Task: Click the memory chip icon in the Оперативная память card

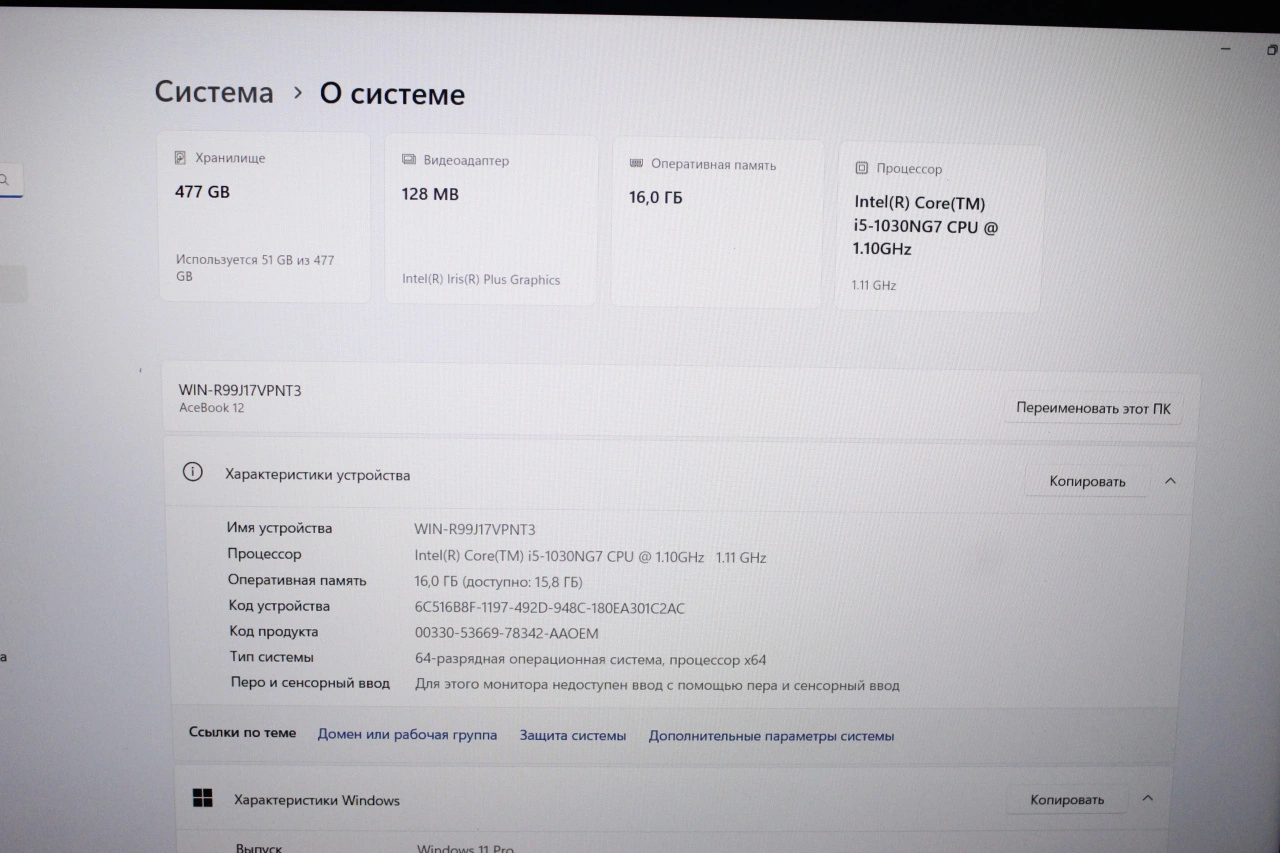Action: click(636, 163)
